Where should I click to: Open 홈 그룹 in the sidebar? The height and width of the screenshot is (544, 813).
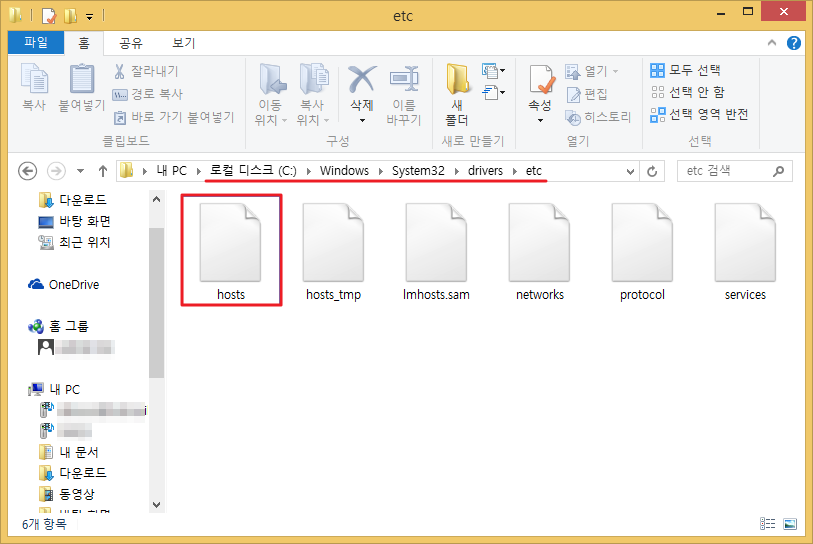[58, 326]
